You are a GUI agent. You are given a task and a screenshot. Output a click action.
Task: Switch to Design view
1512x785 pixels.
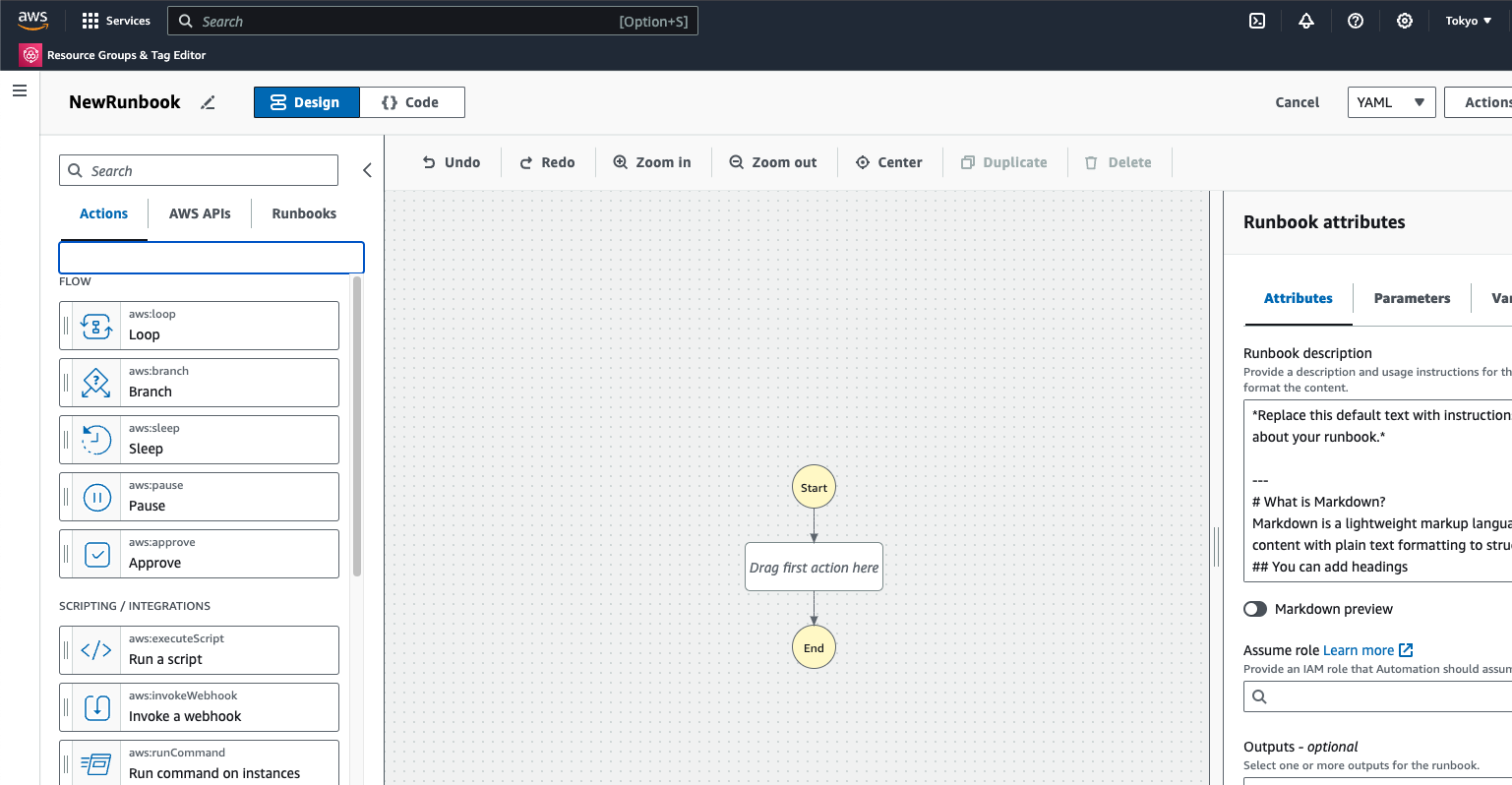point(306,102)
